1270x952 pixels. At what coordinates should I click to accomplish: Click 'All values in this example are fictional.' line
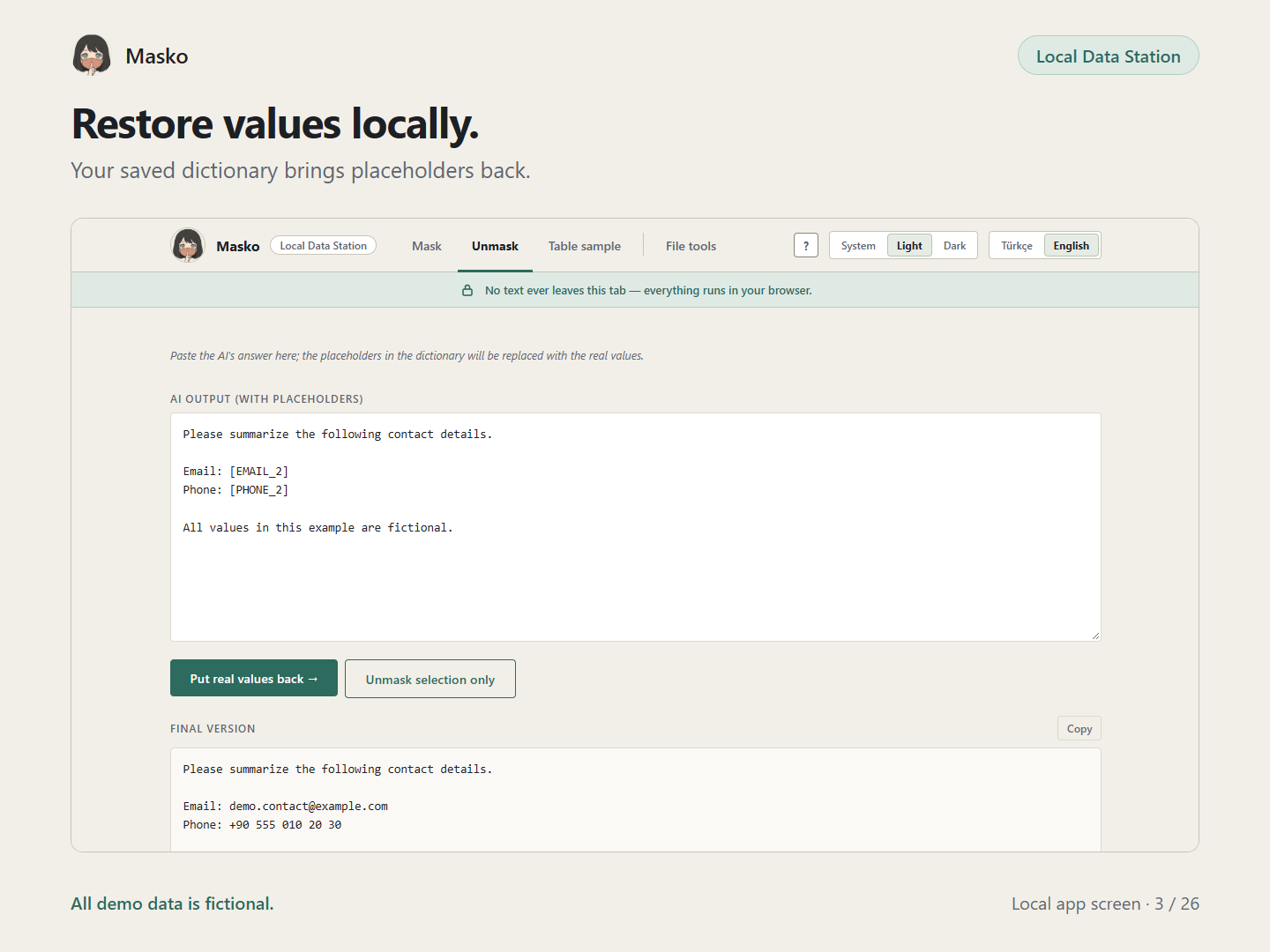pos(317,528)
